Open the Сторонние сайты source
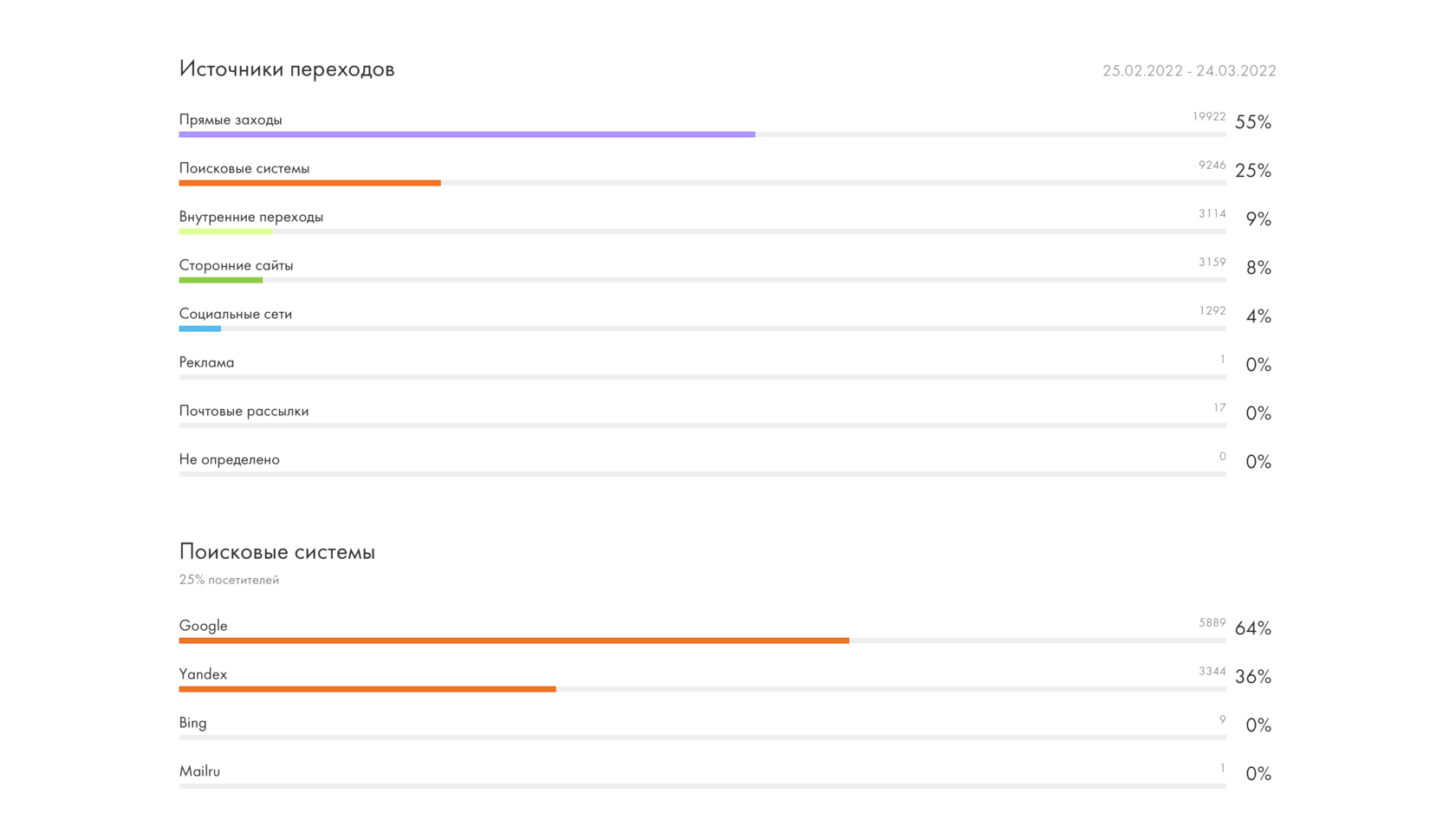This screenshot has height=813, width=1456. tap(236, 265)
